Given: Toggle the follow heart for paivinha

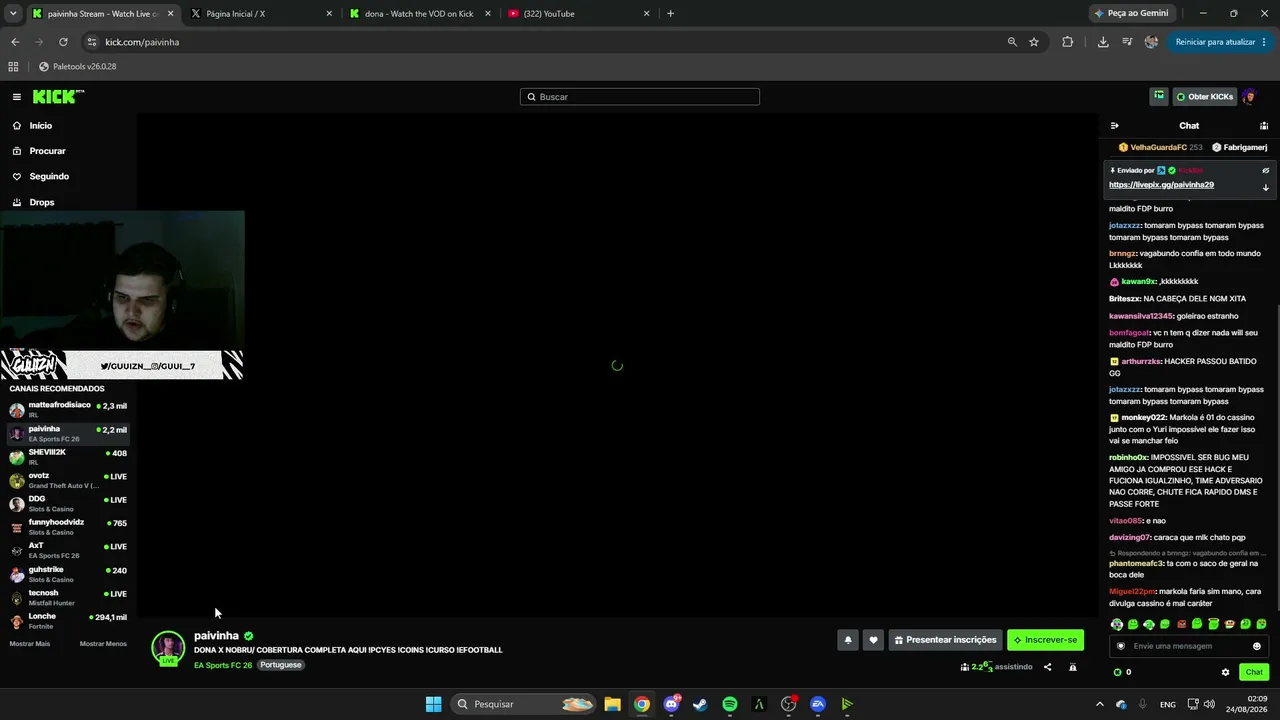Looking at the screenshot, I should [x=873, y=640].
